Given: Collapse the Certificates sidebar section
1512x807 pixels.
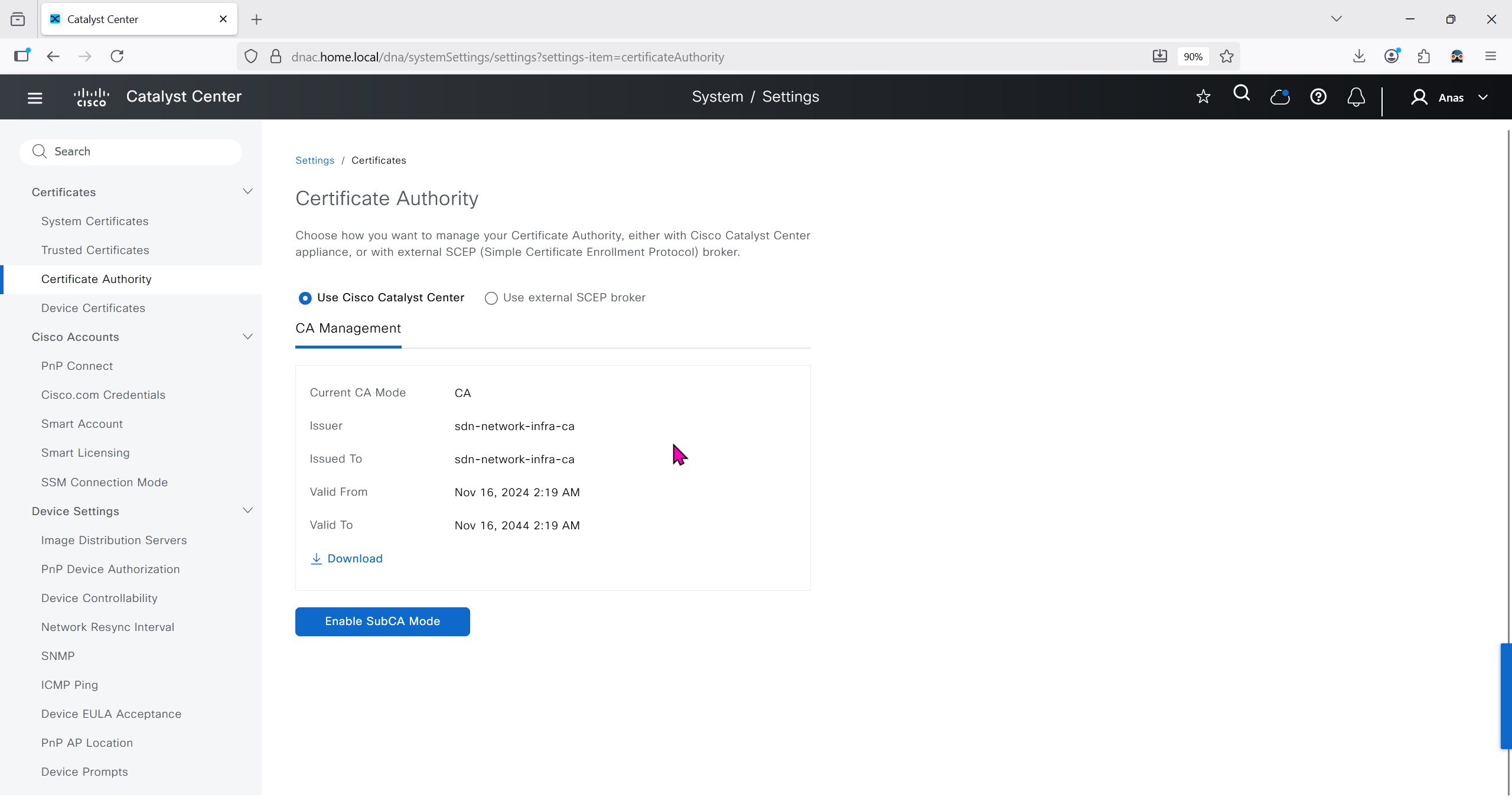Looking at the screenshot, I should click(x=248, y=191).
